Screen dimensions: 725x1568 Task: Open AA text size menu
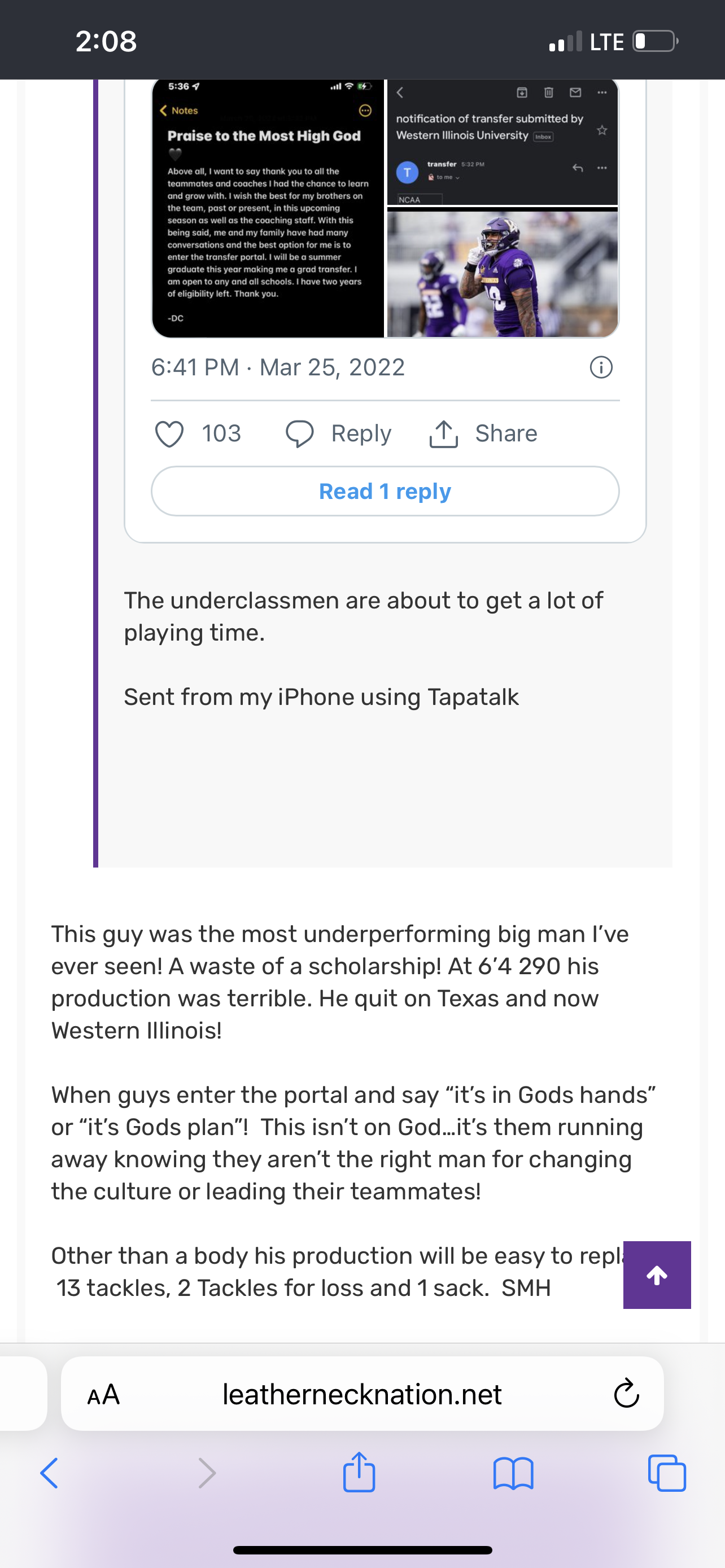[x=103, y=1394]
